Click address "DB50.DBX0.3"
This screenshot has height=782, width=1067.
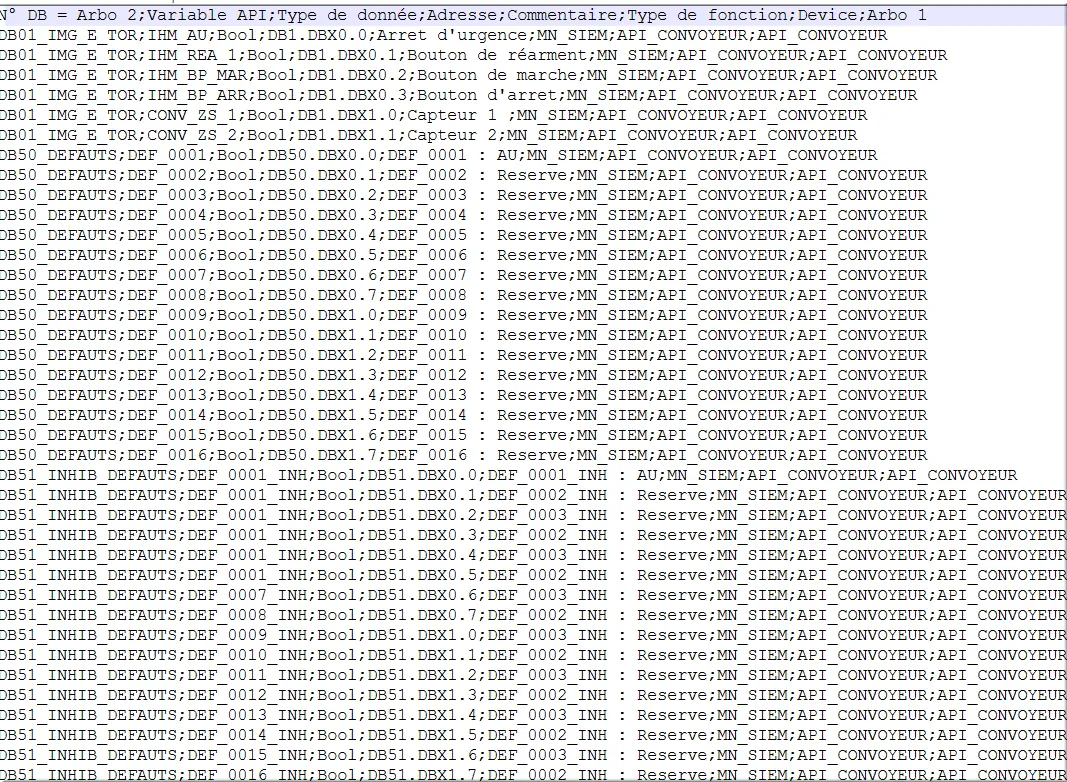point(322,215)
